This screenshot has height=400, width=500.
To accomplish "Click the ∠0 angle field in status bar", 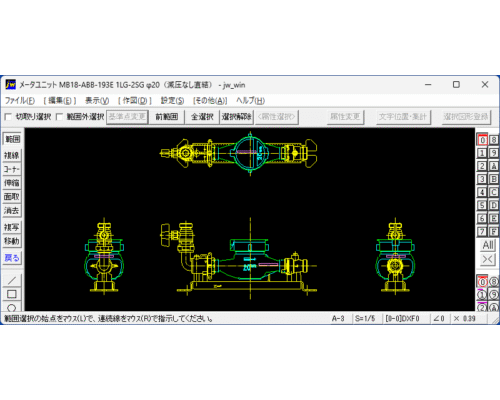I will (x=439, y=319).
